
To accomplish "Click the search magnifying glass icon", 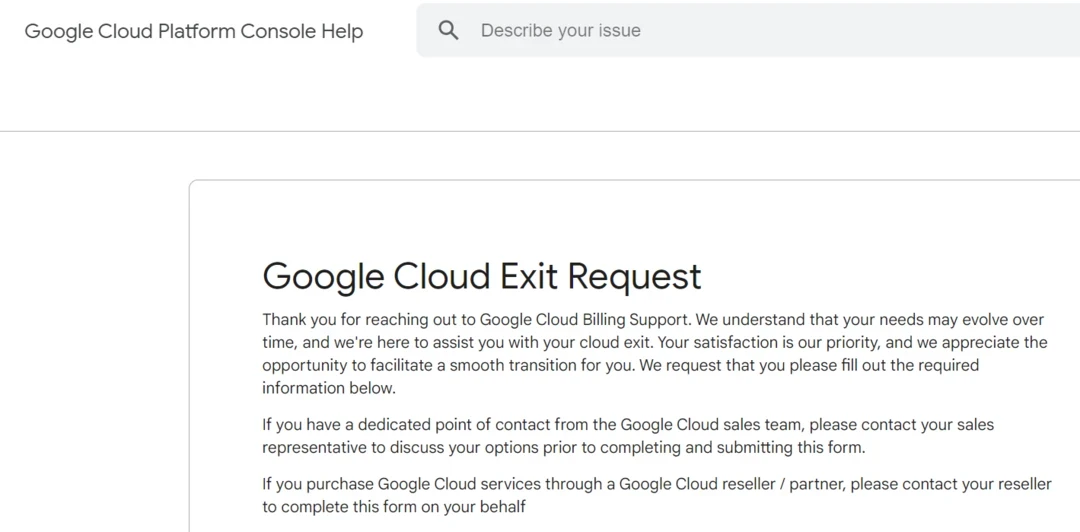I will [x=449, y=31].
